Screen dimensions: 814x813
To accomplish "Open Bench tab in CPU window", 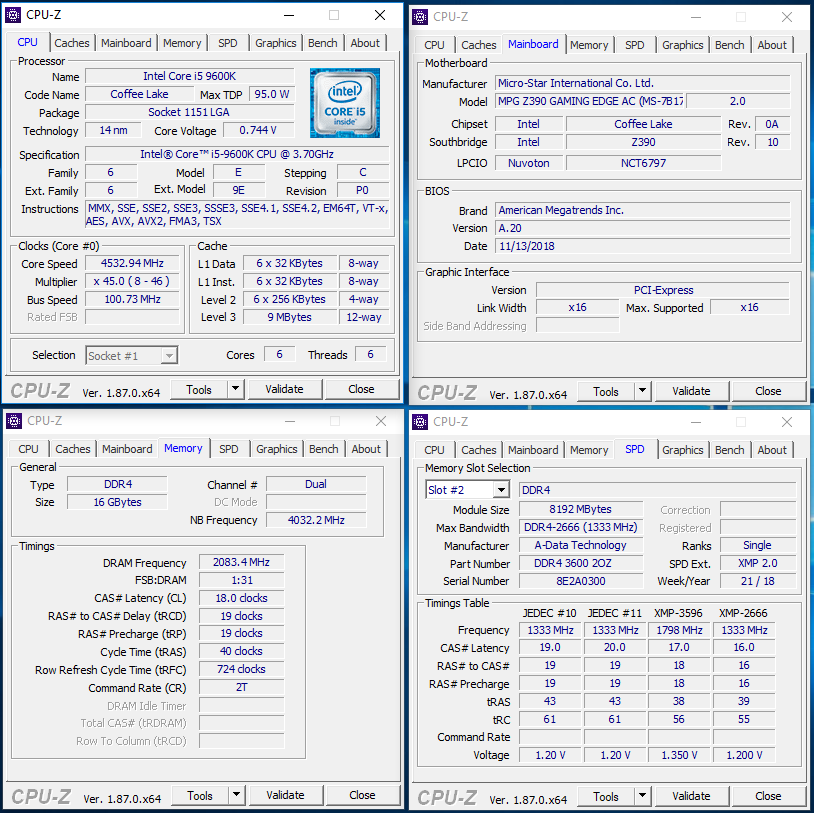I will (322, 43).
